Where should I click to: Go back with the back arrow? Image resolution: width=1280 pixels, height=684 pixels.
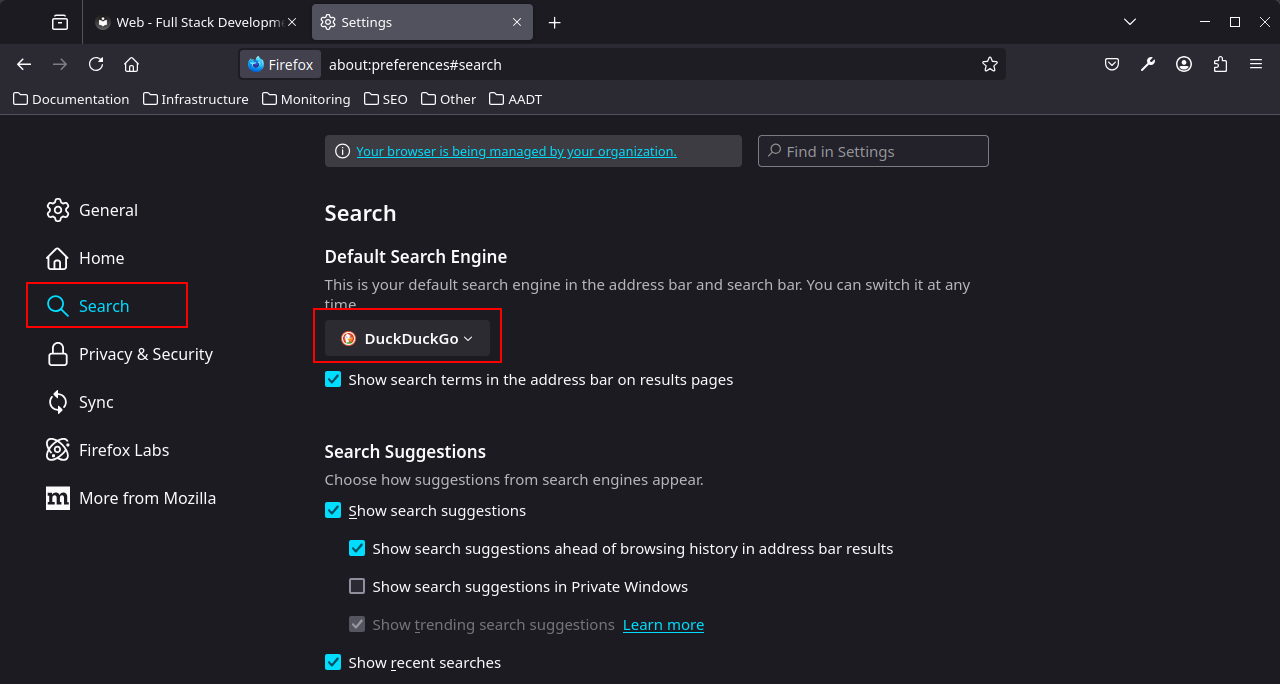[24, 64]
